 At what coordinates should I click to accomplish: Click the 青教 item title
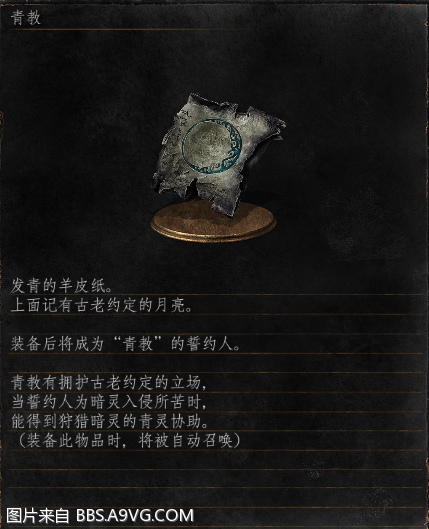point(26,18)
